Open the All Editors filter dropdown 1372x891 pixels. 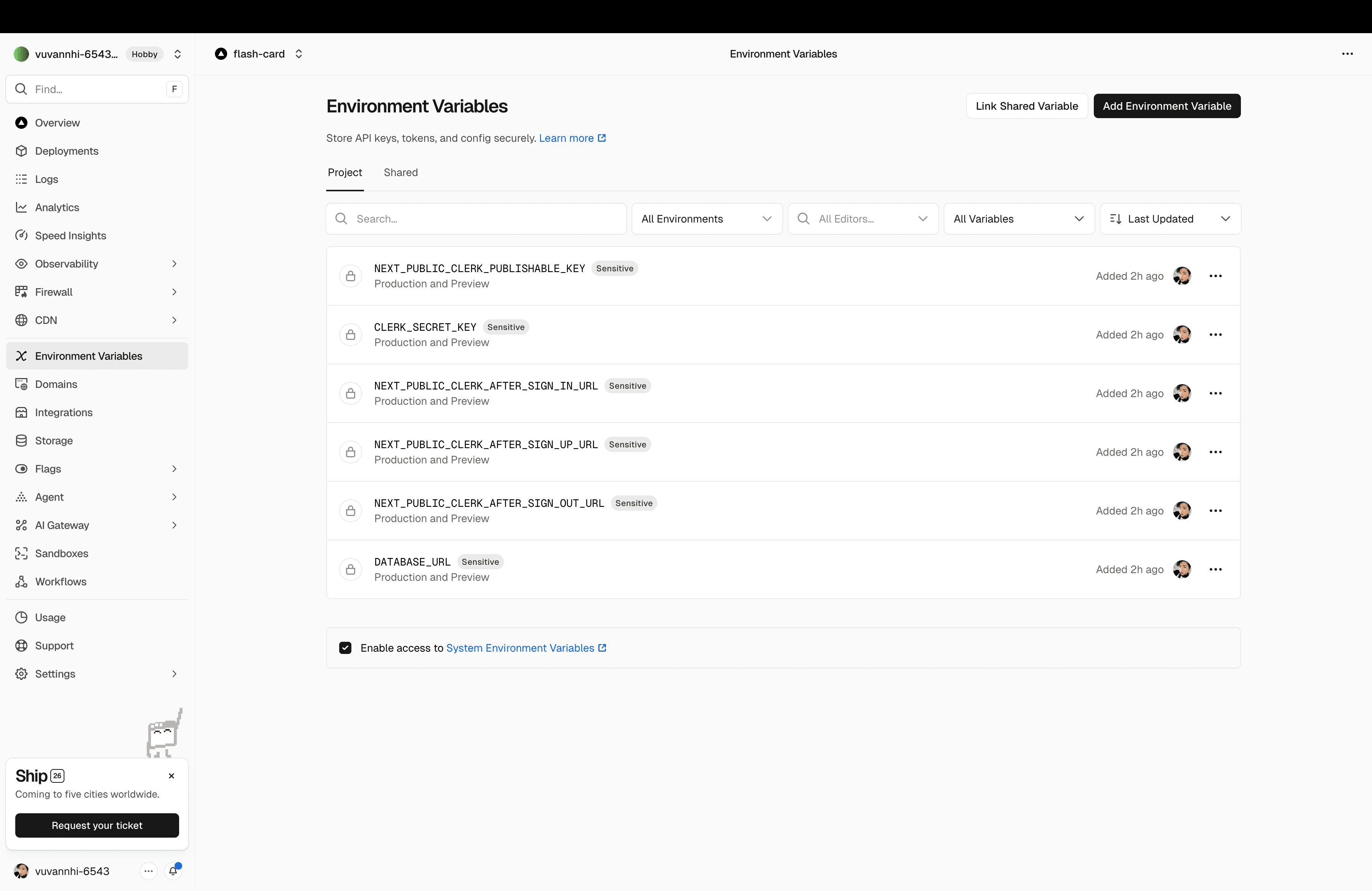point(863,219)
